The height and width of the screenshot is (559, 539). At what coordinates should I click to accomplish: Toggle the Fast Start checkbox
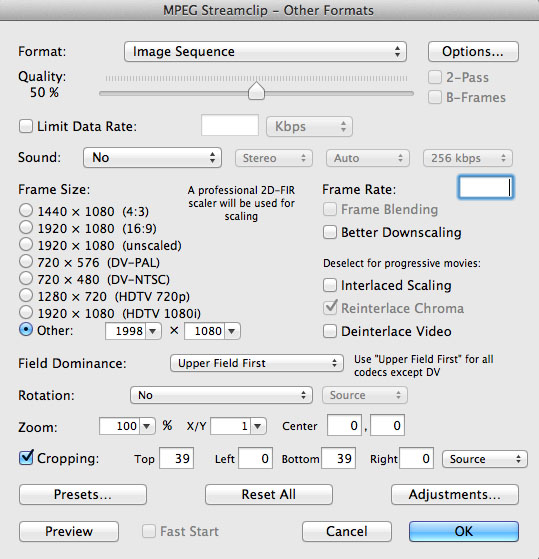(x=149, y=531)
